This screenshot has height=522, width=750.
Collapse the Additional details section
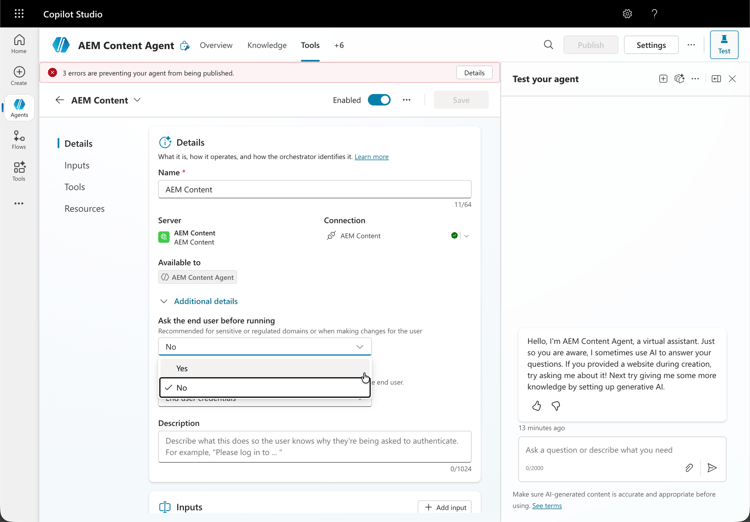199,301
